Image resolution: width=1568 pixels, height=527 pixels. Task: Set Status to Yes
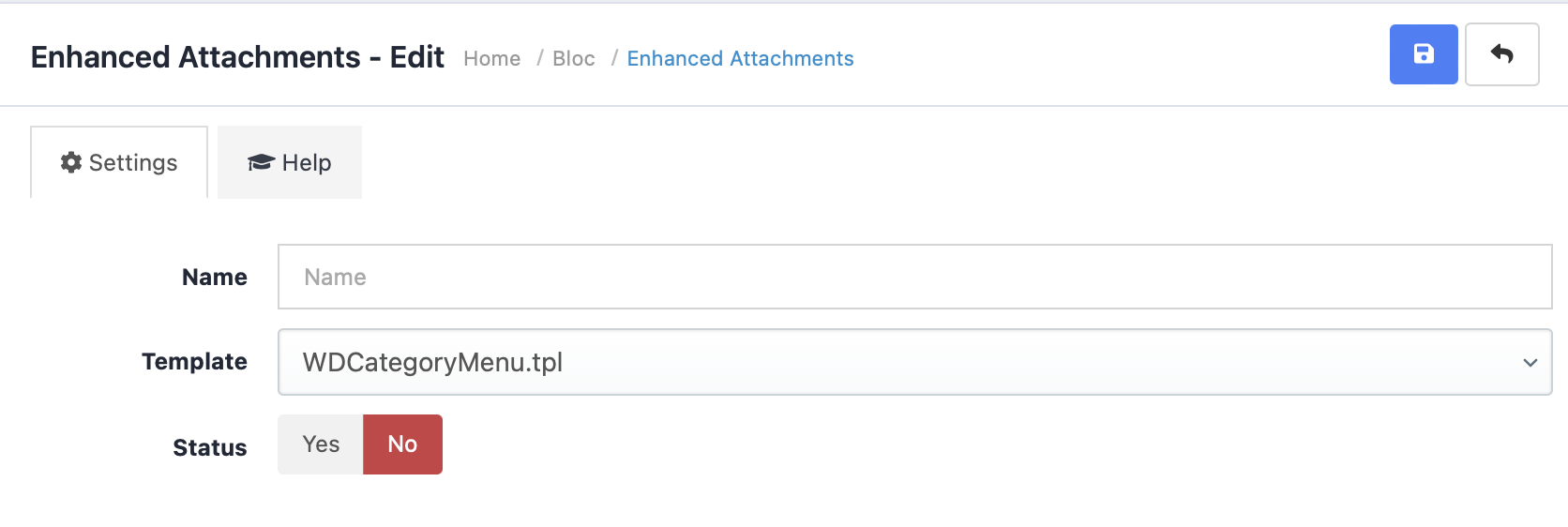click(x=321, y=444)
